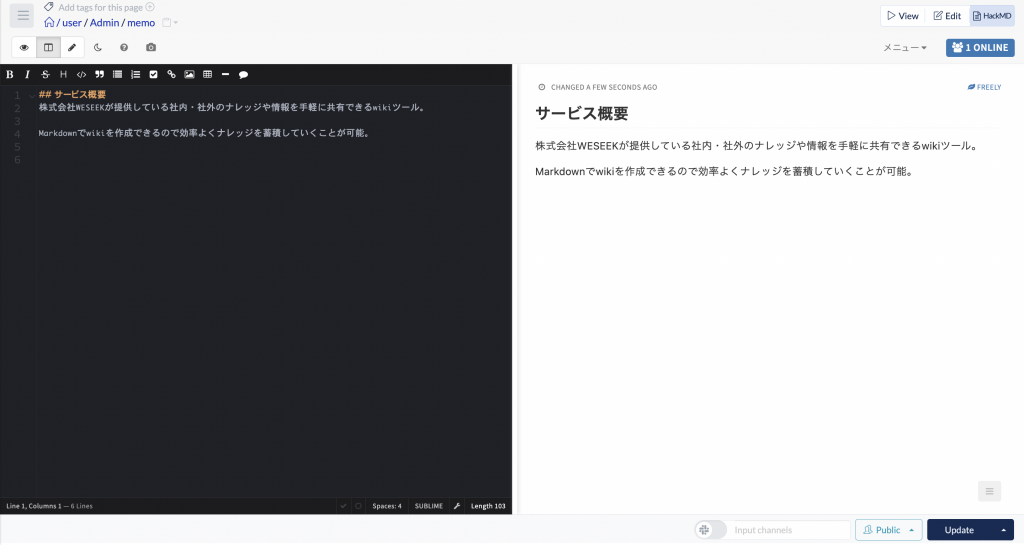Open the 'Admin' breadcrumb link

click(x=104, y=23)
